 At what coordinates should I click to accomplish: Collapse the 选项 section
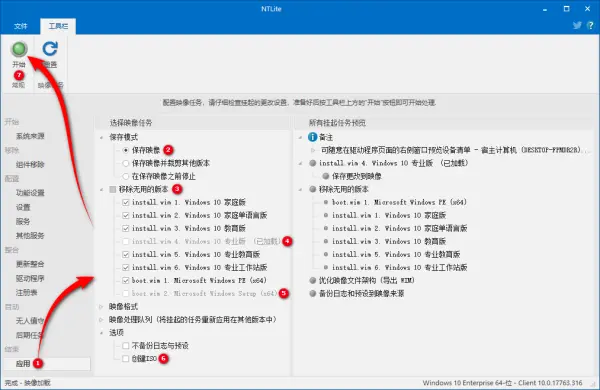click(x=101, y=333)
